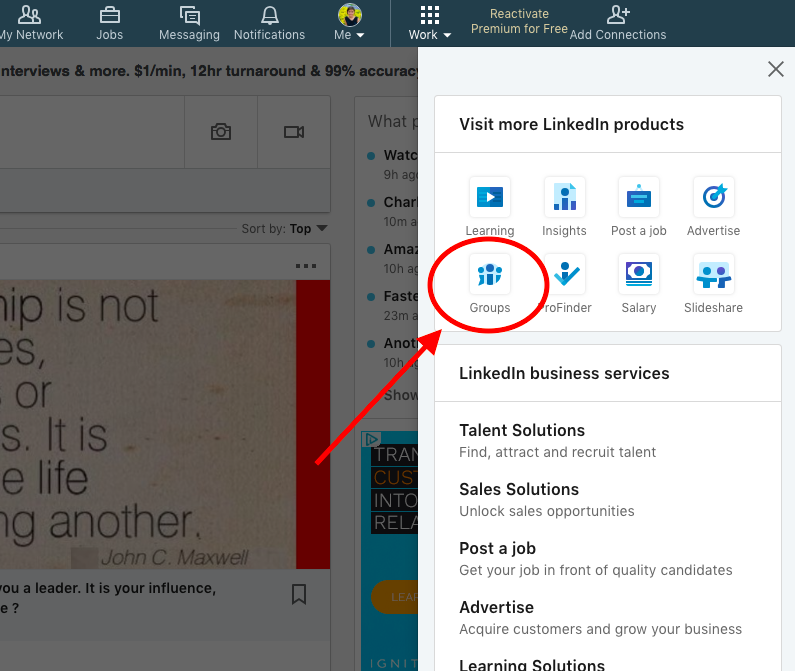The height and width of the screenshot is (671, 795).
Task: Click the John C. Maxwell quote image
Action: pyautogui.click(x=165, y=424)
